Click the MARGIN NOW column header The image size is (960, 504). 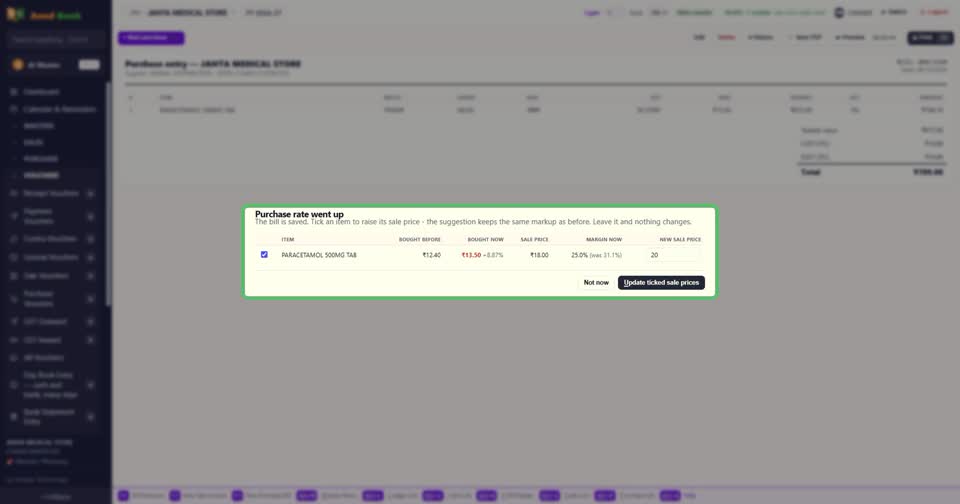coord(603,239)
